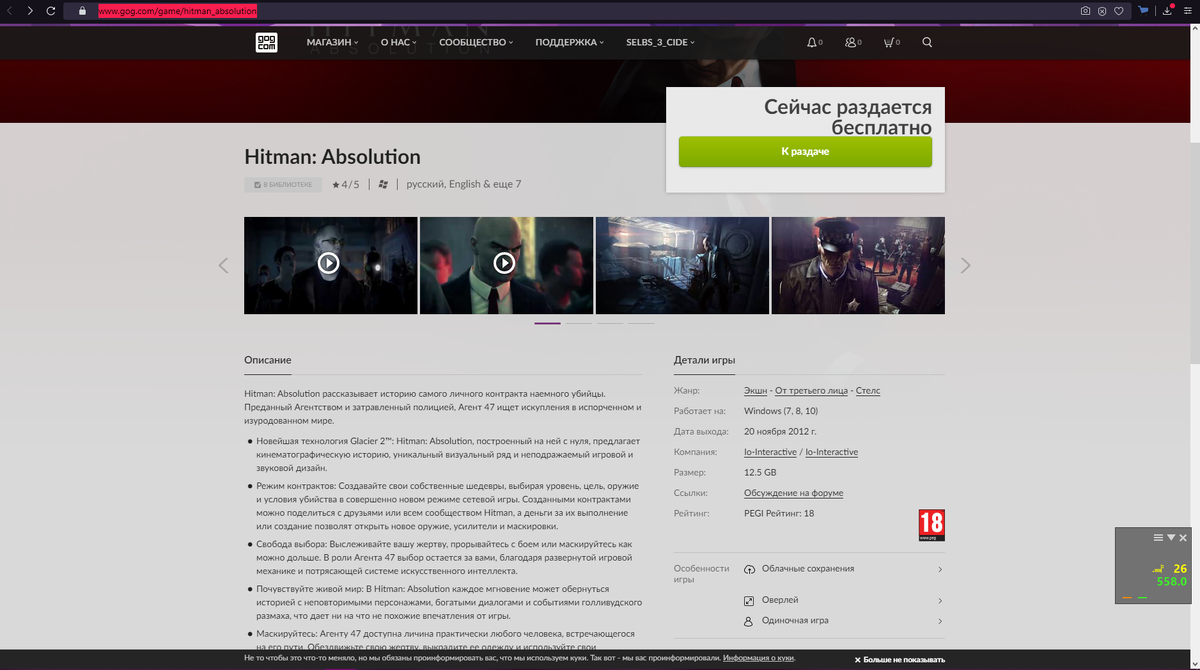Open the search magnifier icon
1200x670 pixels.
(x=927, y=42)
